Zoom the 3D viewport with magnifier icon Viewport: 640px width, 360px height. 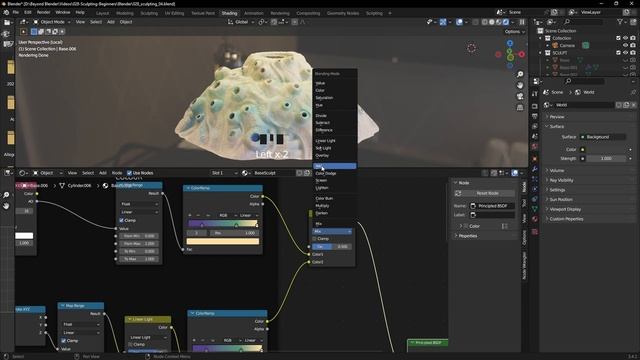tap(520, 74)
